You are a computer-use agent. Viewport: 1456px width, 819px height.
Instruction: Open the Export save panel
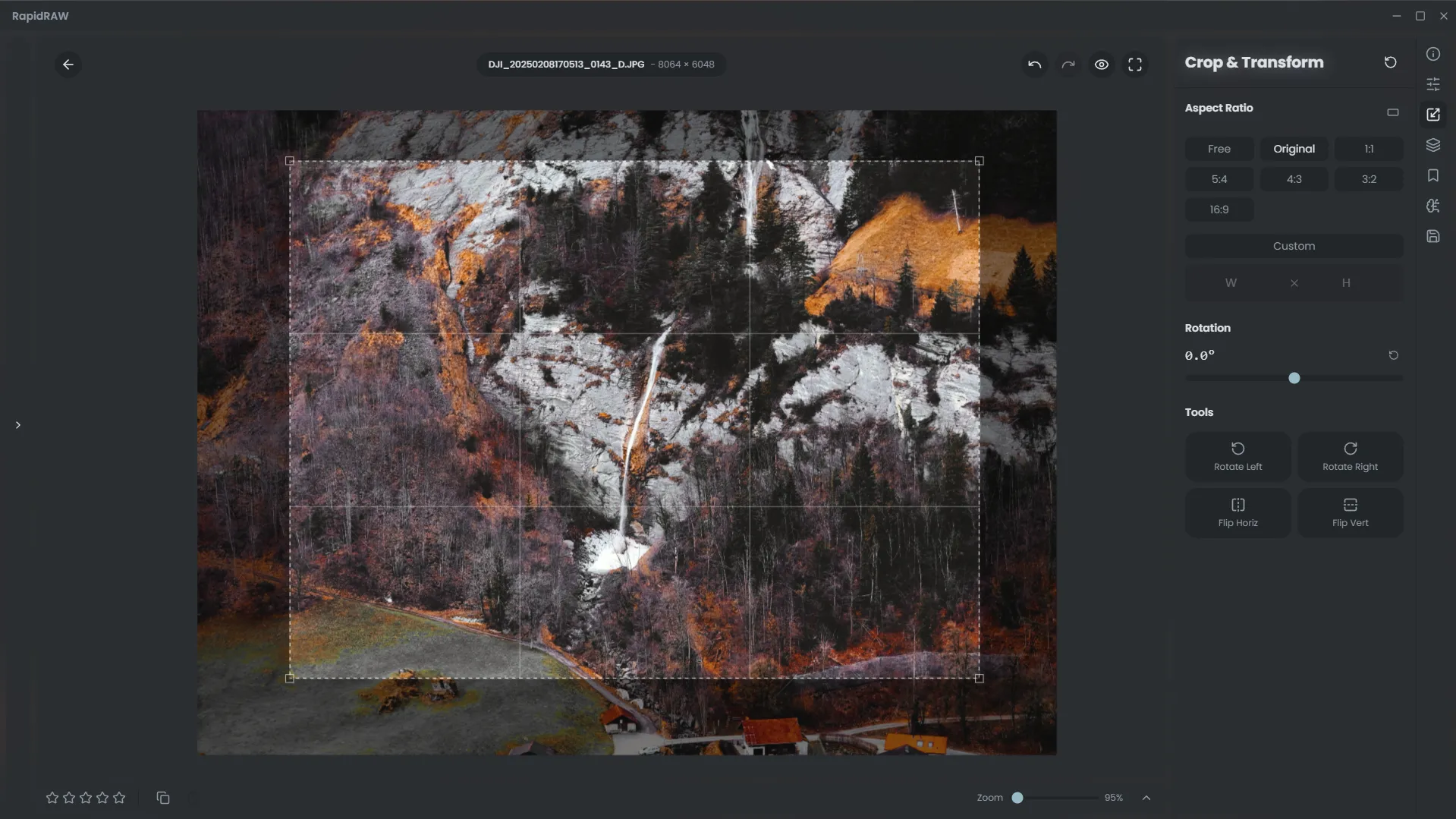(x=1432, y=236)
